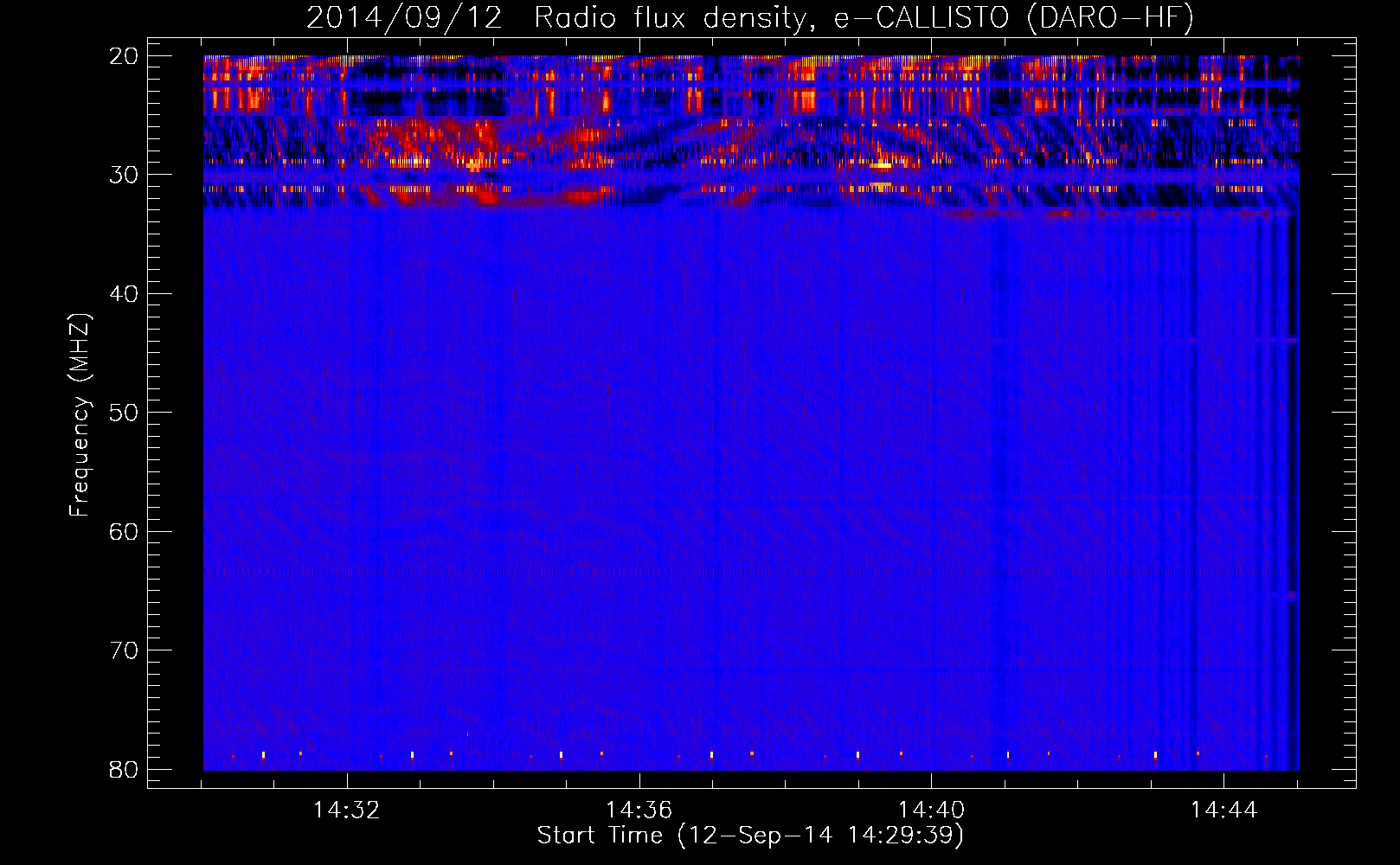
Task: Click the 80 MHz frequency tick label
Action: point(125,769)
